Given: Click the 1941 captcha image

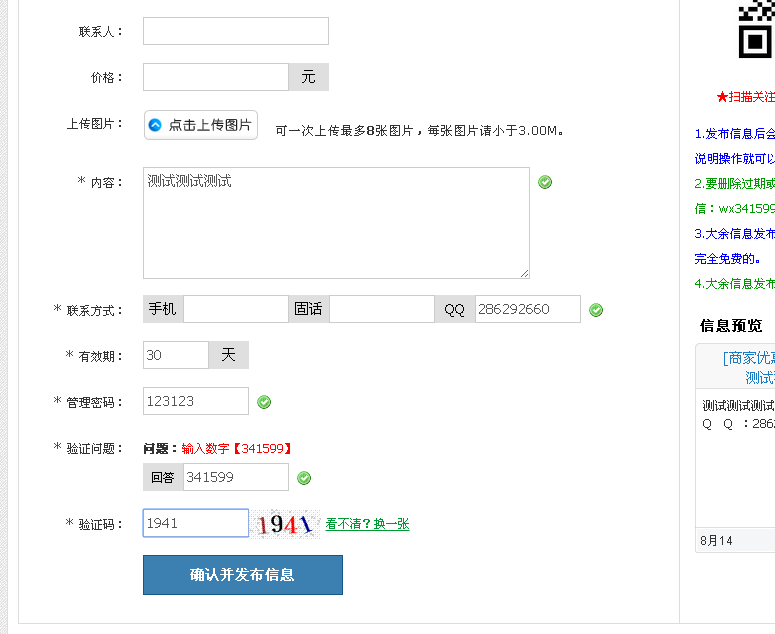Looking at the screenshot, I should [286, 524].
